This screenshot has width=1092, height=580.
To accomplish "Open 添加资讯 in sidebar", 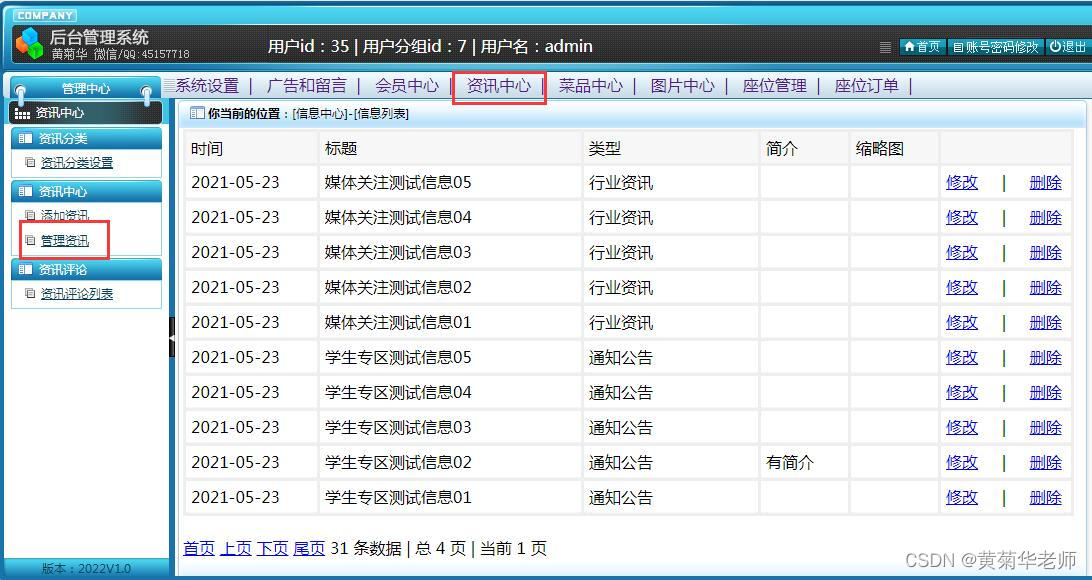I will click(65, 215).
